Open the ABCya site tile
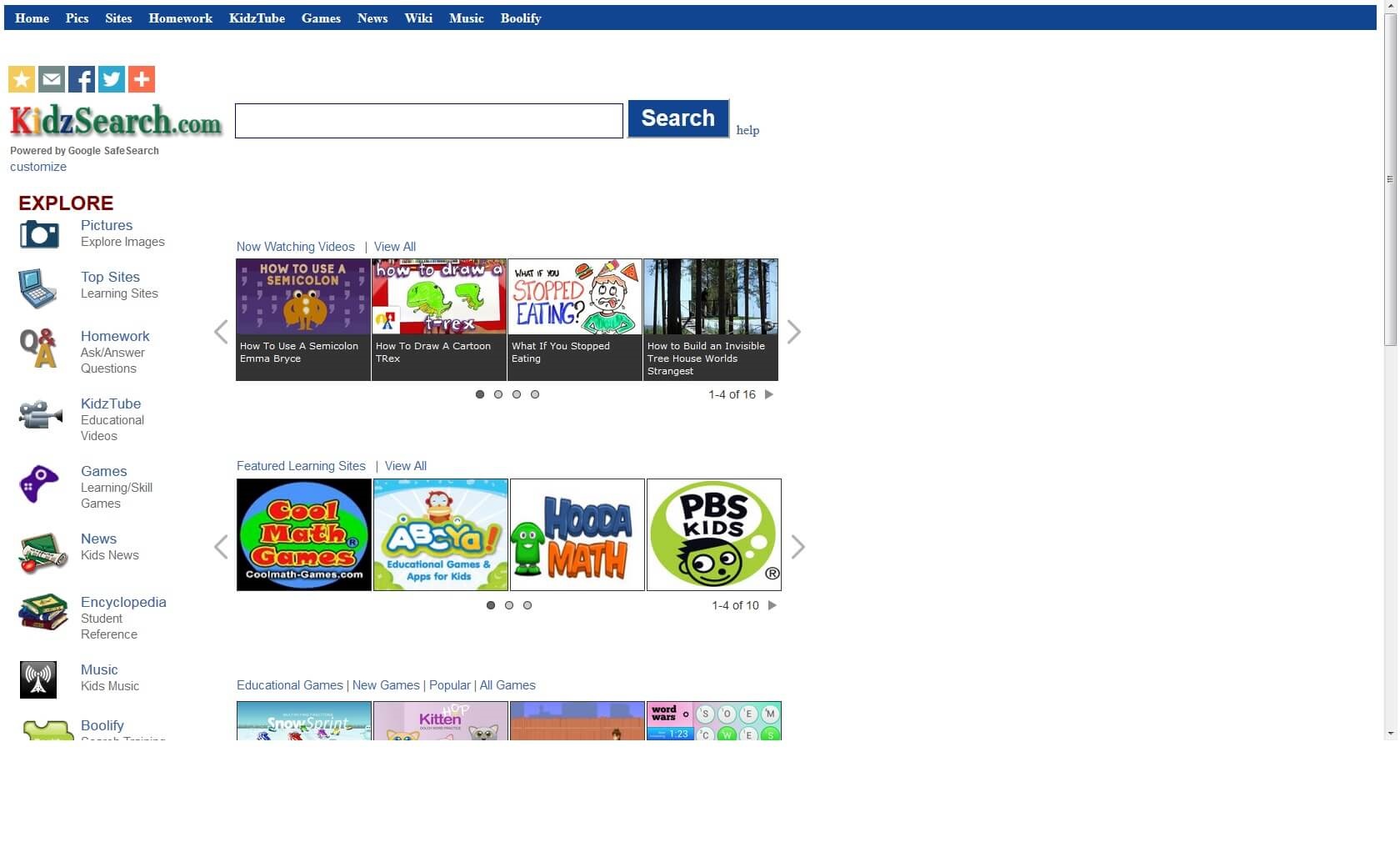Screen dimensions: 1400x842 [441, 534]
